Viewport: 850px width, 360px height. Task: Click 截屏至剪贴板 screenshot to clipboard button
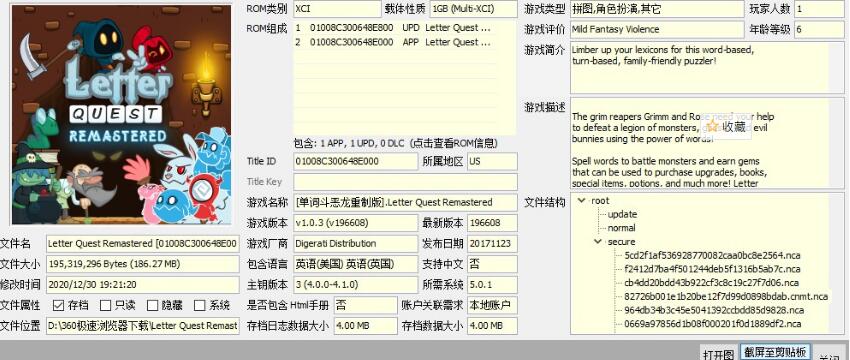click(775, 352)
